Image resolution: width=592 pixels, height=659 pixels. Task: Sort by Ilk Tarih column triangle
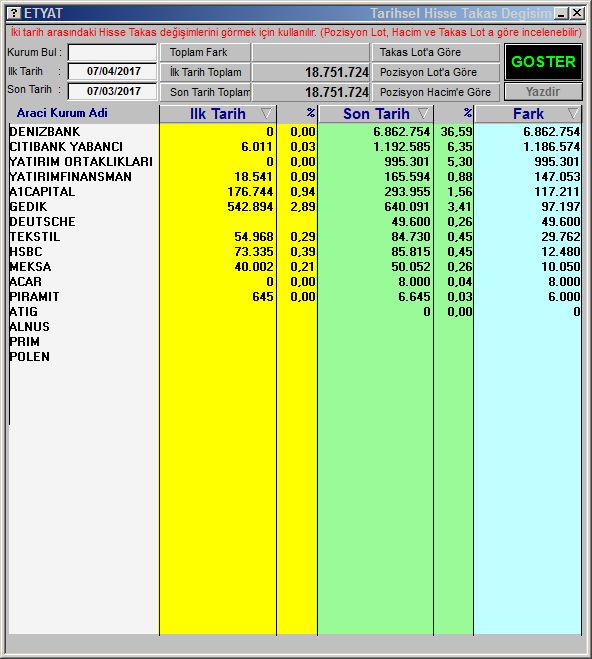coord(266,113)
